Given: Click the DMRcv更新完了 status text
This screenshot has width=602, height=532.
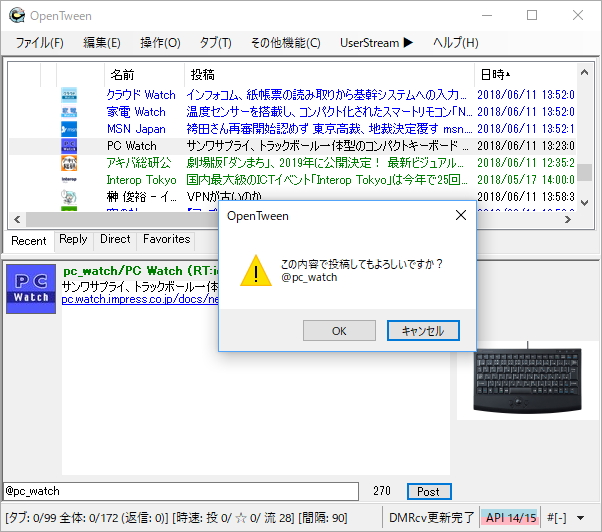Looking at the screenshot, I should coord(432,518).
